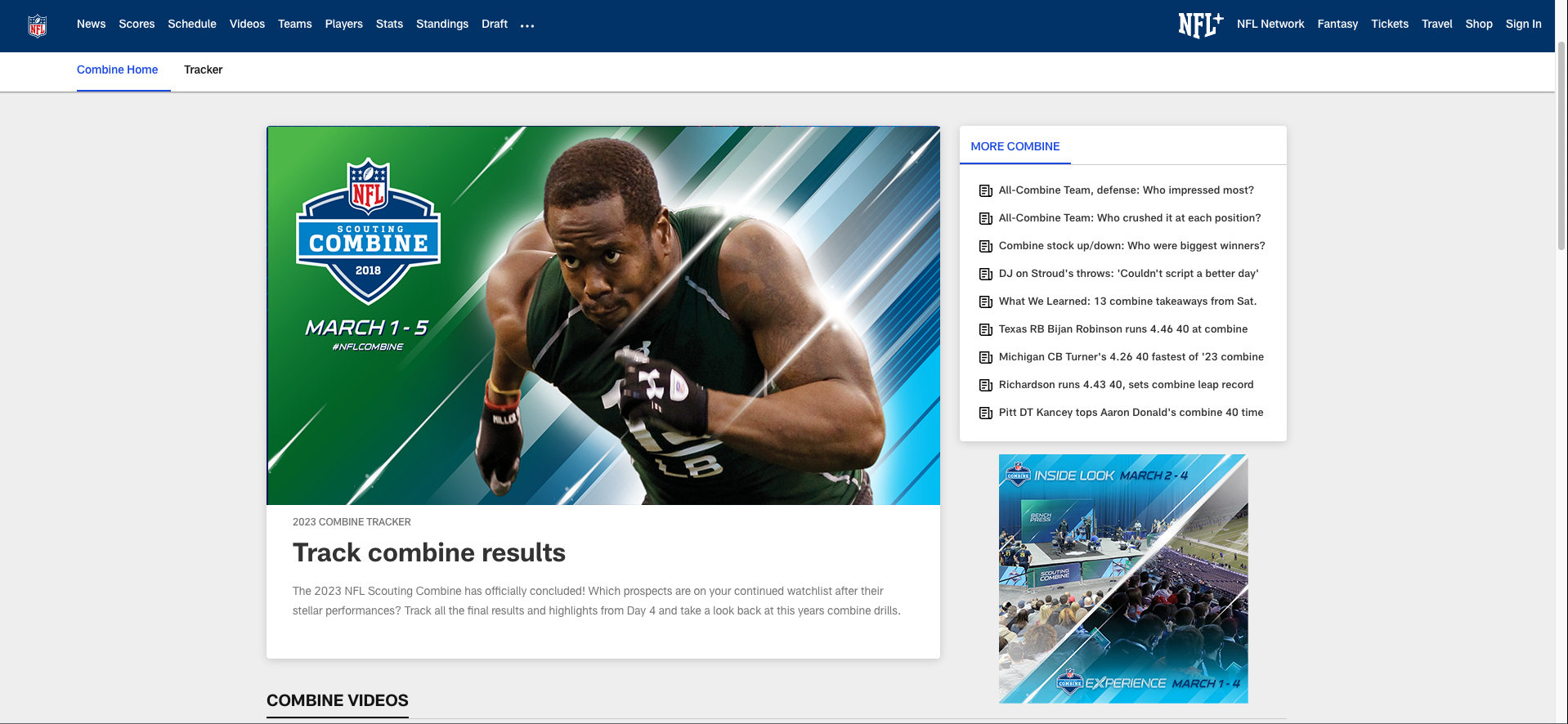
Task: Open the Travel link
Action: click(x=1437, y=25)
